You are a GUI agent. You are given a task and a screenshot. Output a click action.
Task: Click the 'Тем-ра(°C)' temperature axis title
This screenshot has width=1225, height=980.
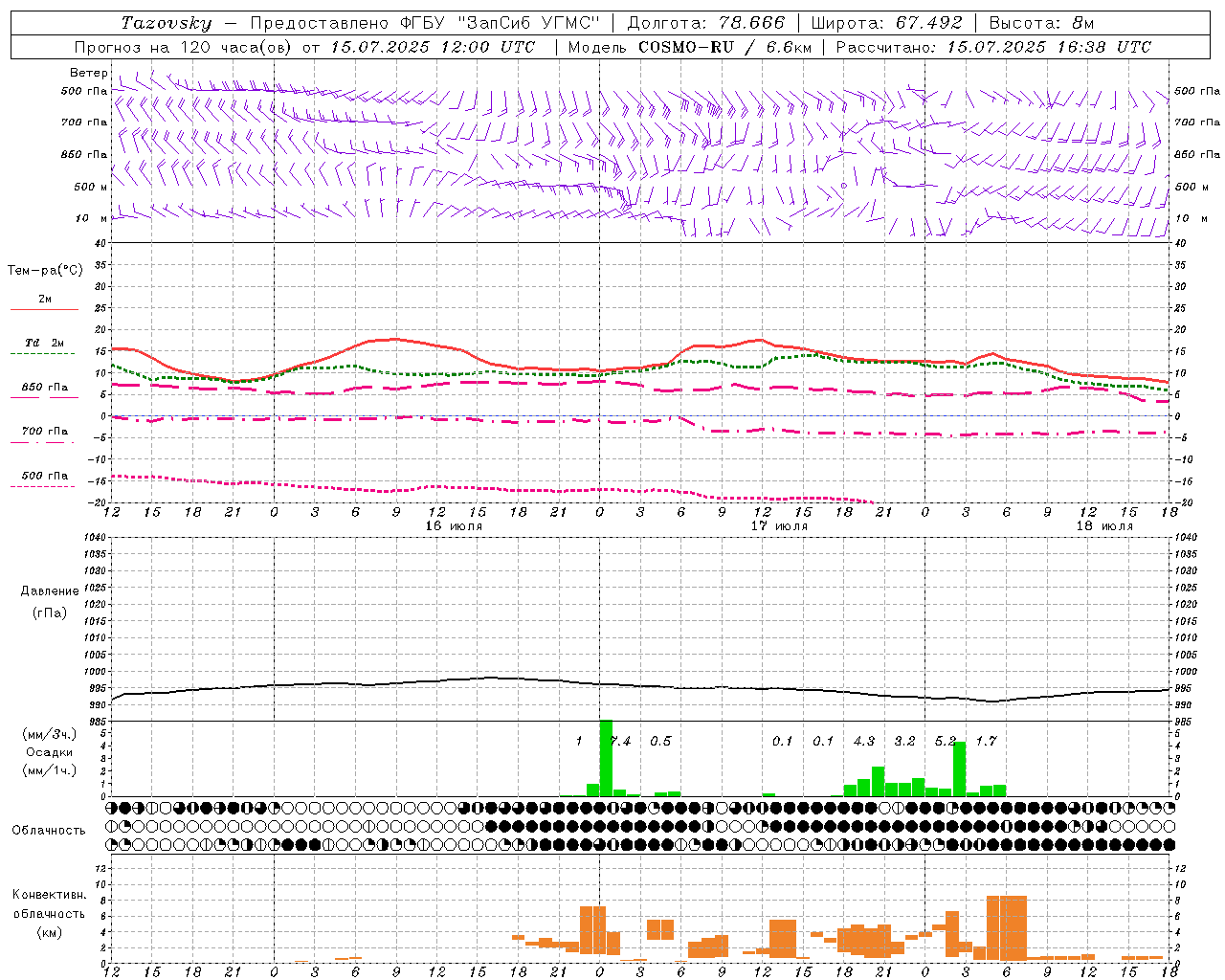click(45, 270)
